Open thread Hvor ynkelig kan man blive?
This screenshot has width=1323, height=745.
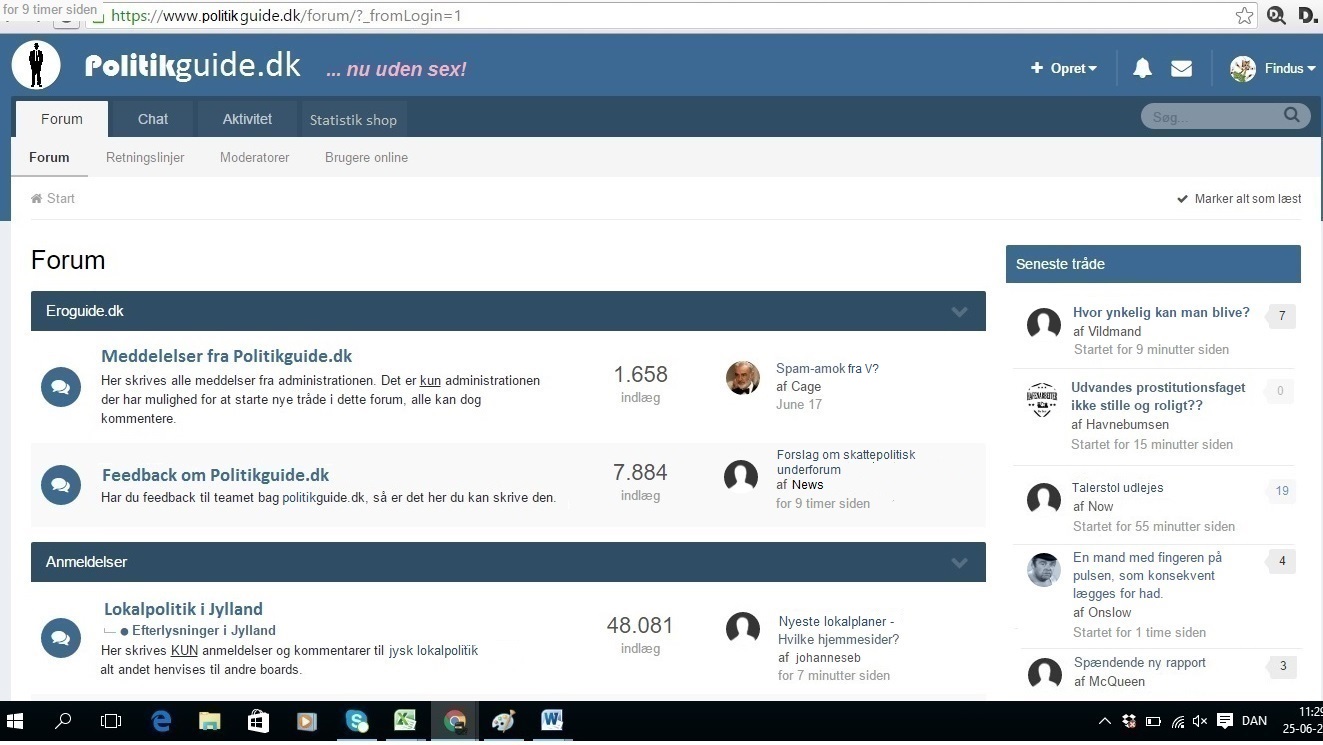(x=1161, y=312)
